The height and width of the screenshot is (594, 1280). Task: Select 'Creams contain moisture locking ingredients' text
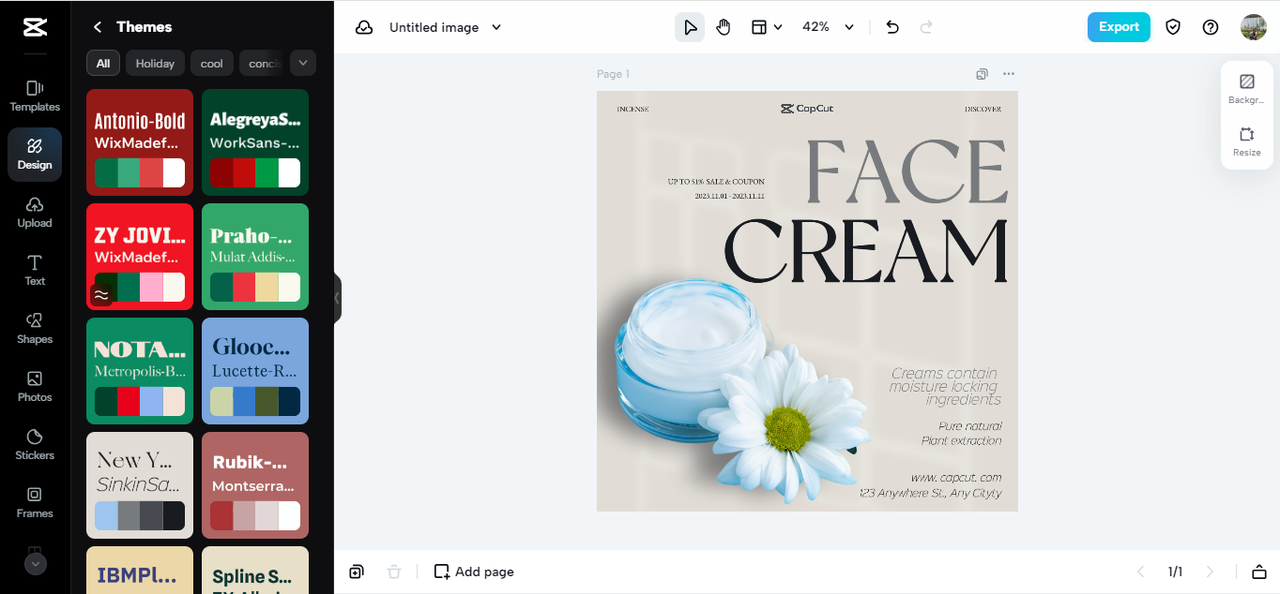(945, 386)
